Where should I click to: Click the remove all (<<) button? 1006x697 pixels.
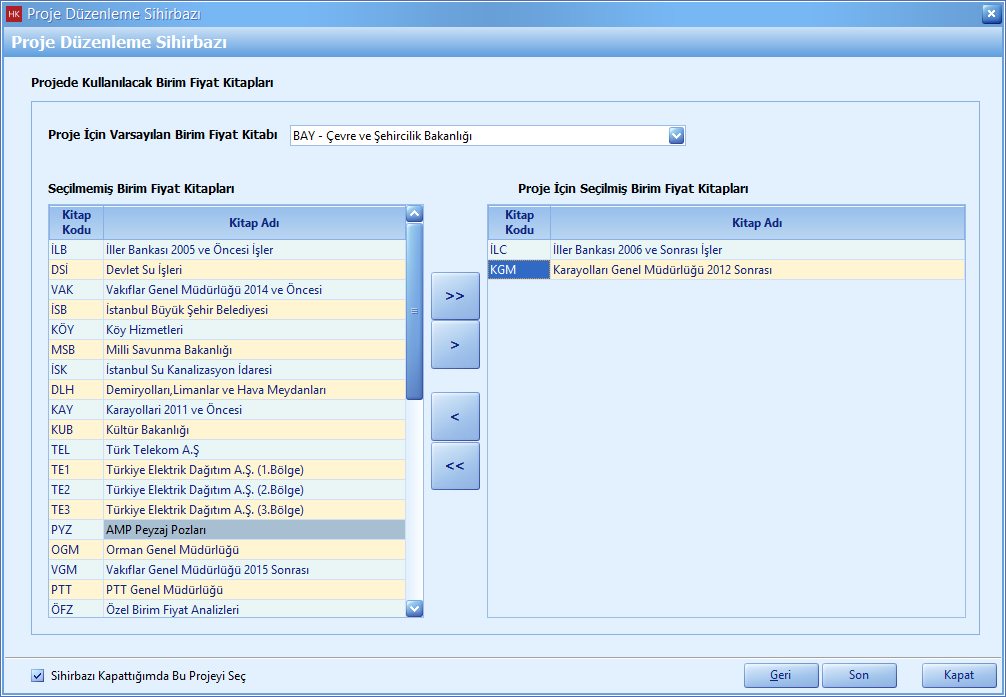tap(455, 466)
